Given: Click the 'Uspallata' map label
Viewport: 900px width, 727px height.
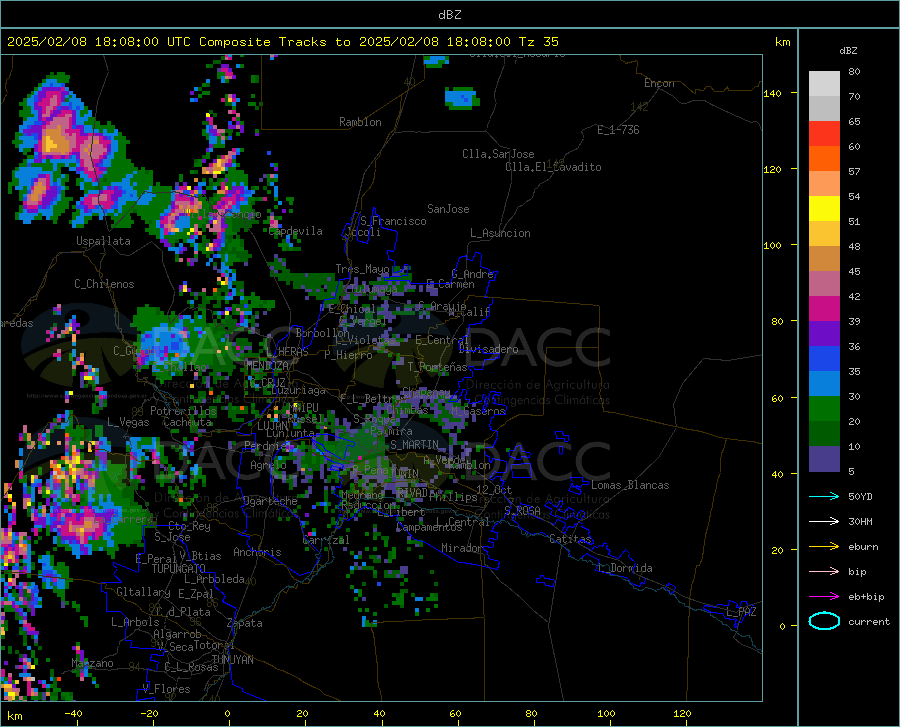Looking at the screenshot, I should tap(103, 241).
